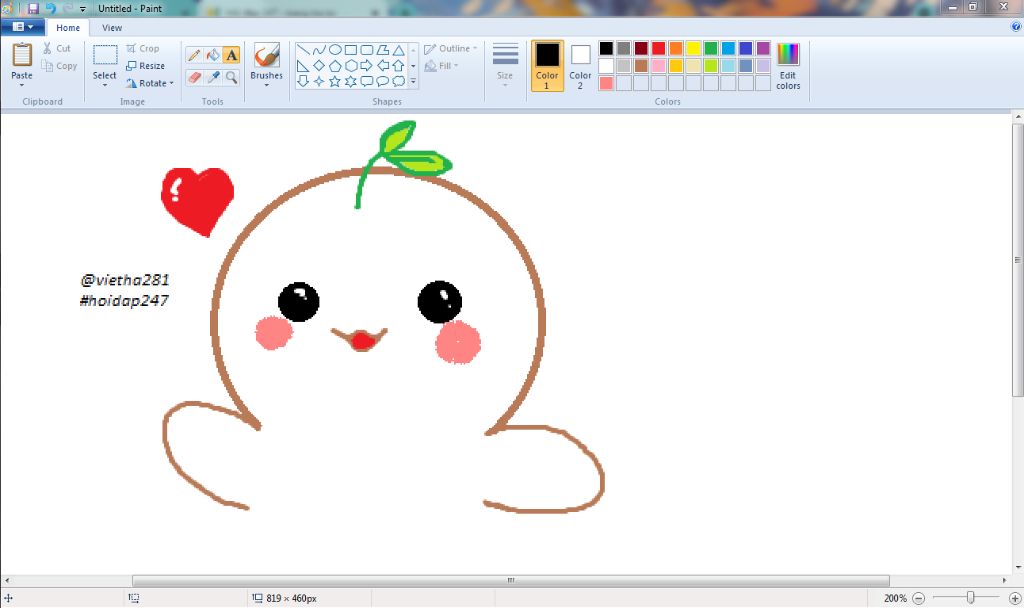Expand the Paste options arrow

tap(22, 86)
